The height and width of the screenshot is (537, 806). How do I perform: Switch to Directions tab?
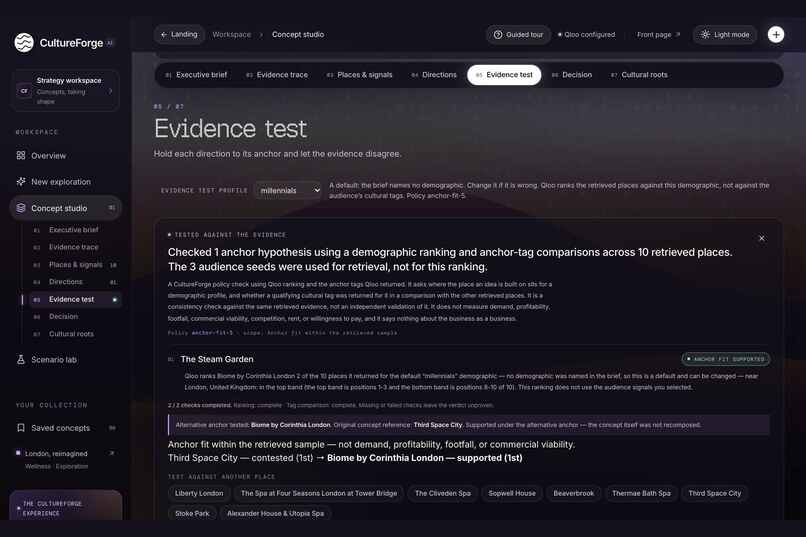tap(434, 75)
